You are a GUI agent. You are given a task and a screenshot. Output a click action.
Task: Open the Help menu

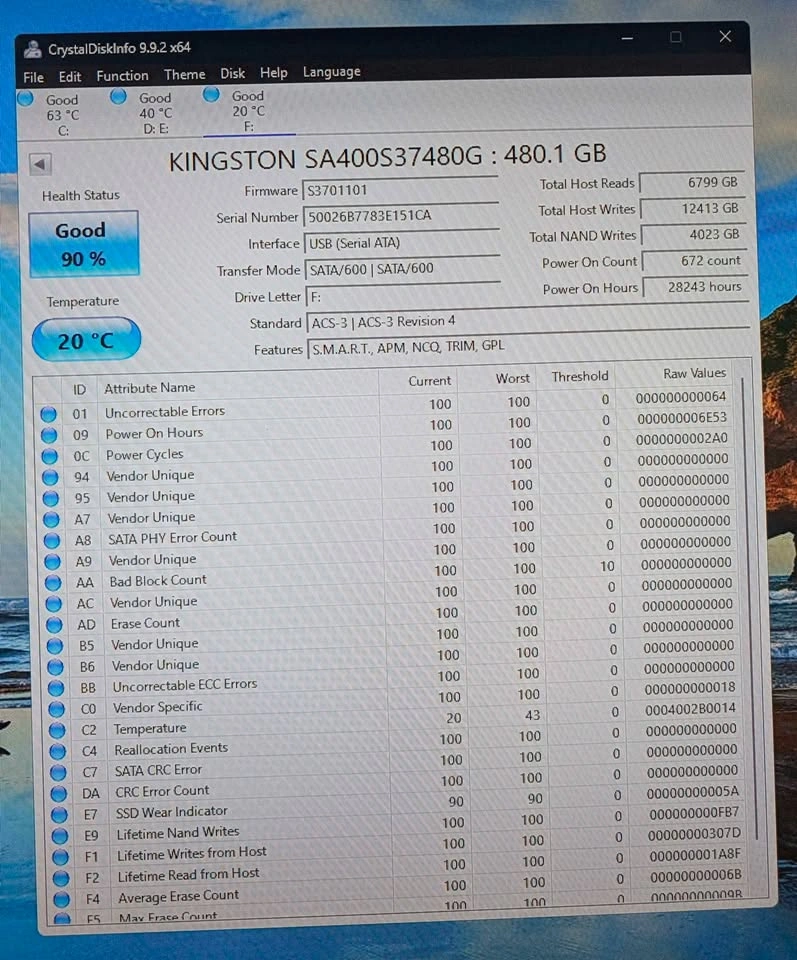pyautogui.click(x=274, y=73)
